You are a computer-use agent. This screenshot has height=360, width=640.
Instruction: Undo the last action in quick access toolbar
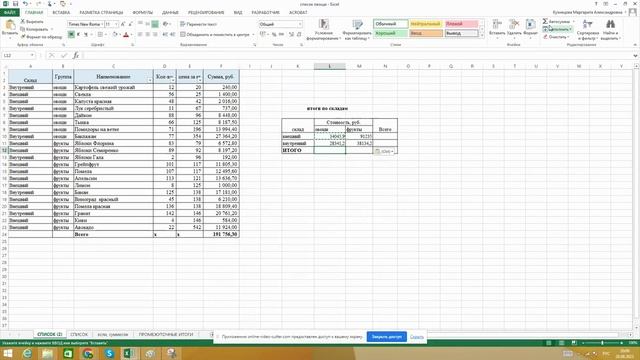pos(25,4)
